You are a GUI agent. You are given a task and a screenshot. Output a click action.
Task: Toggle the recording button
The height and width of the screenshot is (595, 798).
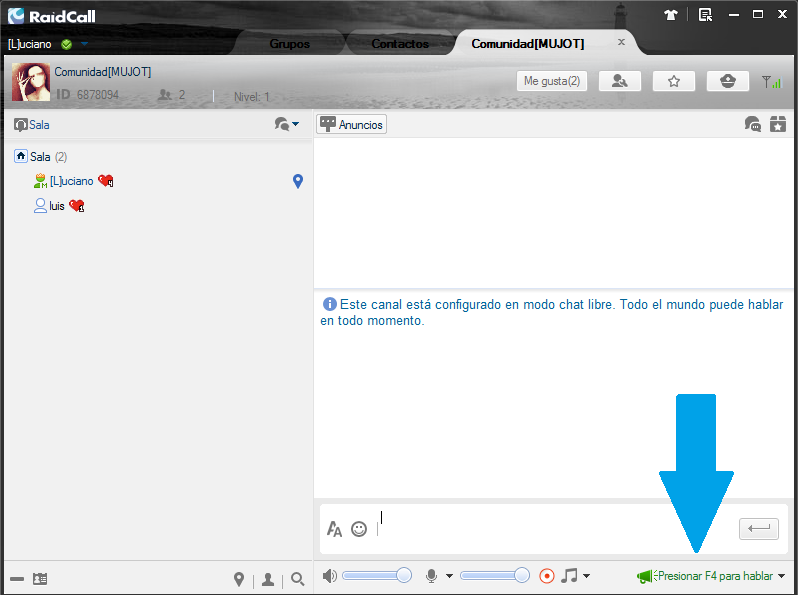[x=547, y=575]
